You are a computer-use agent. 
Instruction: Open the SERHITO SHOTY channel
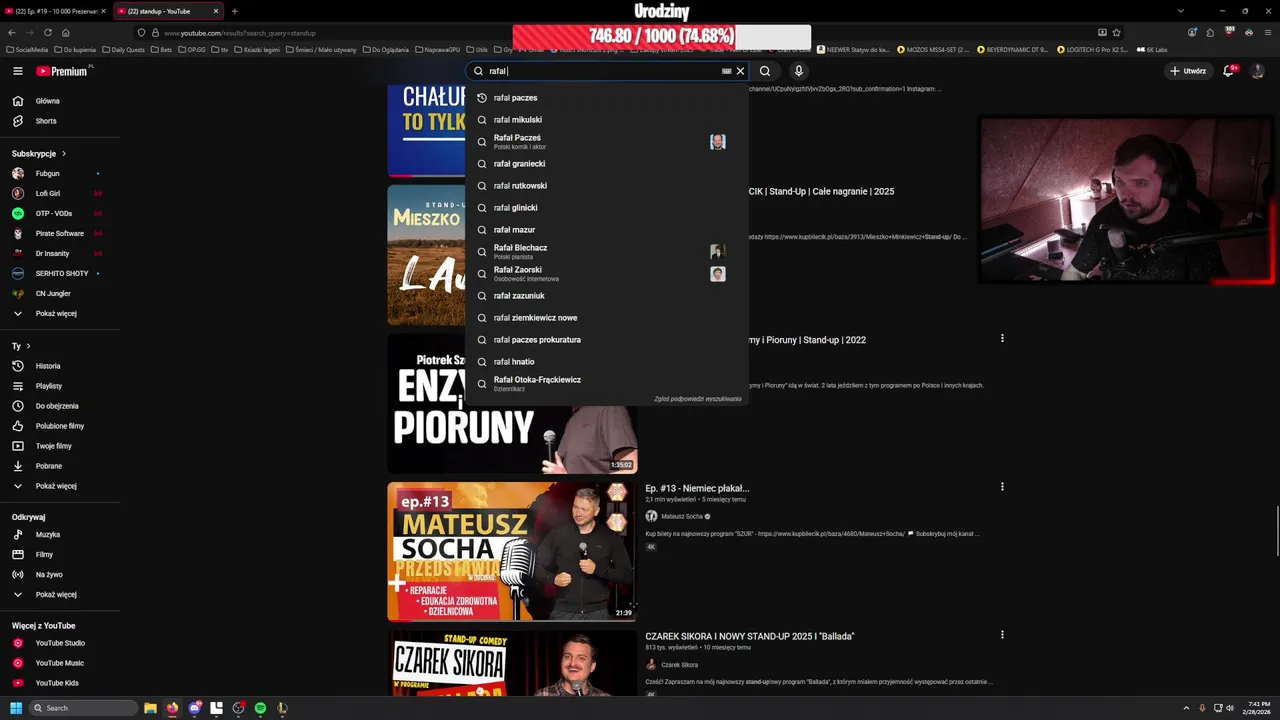pyautogui.click(x=60, y=274)
